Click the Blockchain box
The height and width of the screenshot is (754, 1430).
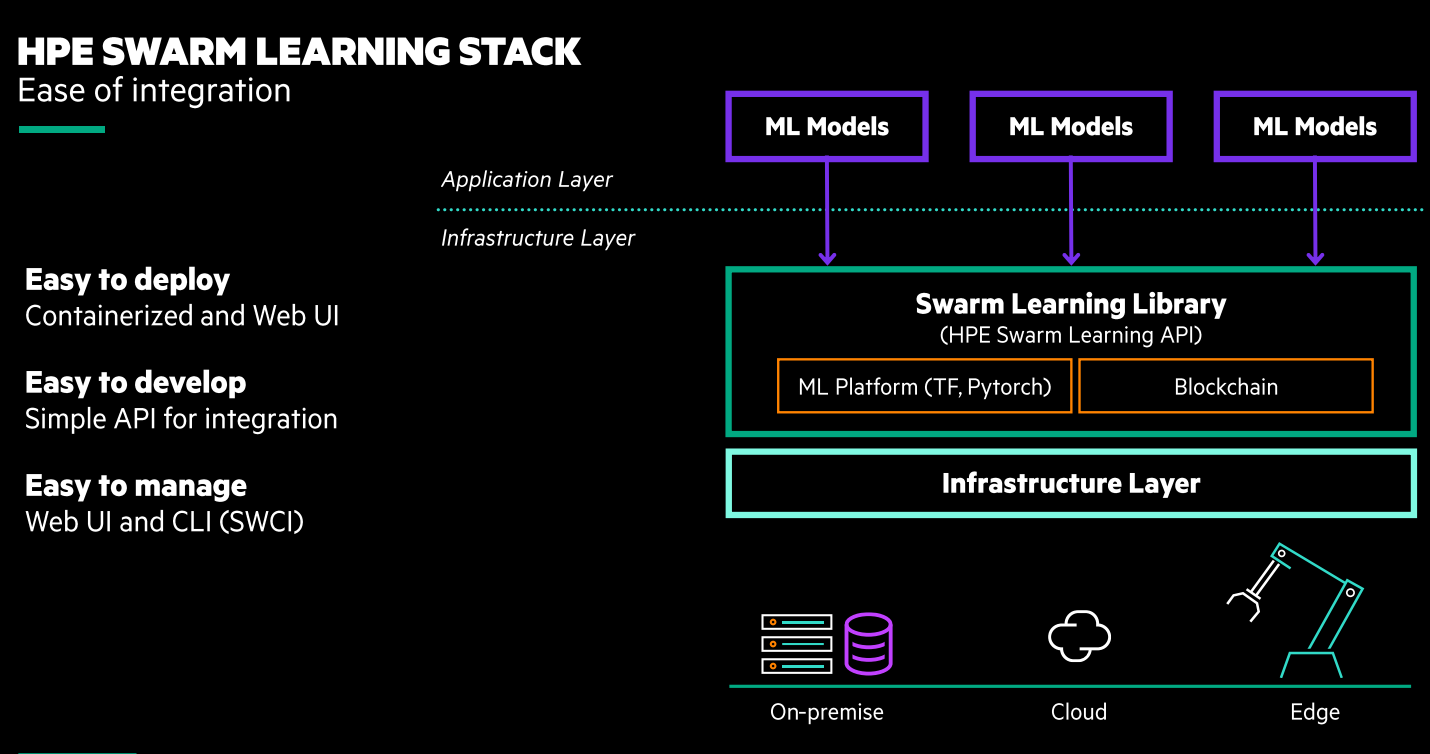point(1226,386)
